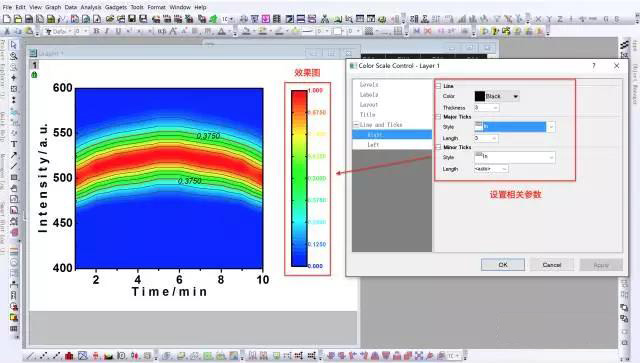Screen dimensions: 640x363
Task: Collapse the Line and Ticks tree node
Action: click(356, 125)
